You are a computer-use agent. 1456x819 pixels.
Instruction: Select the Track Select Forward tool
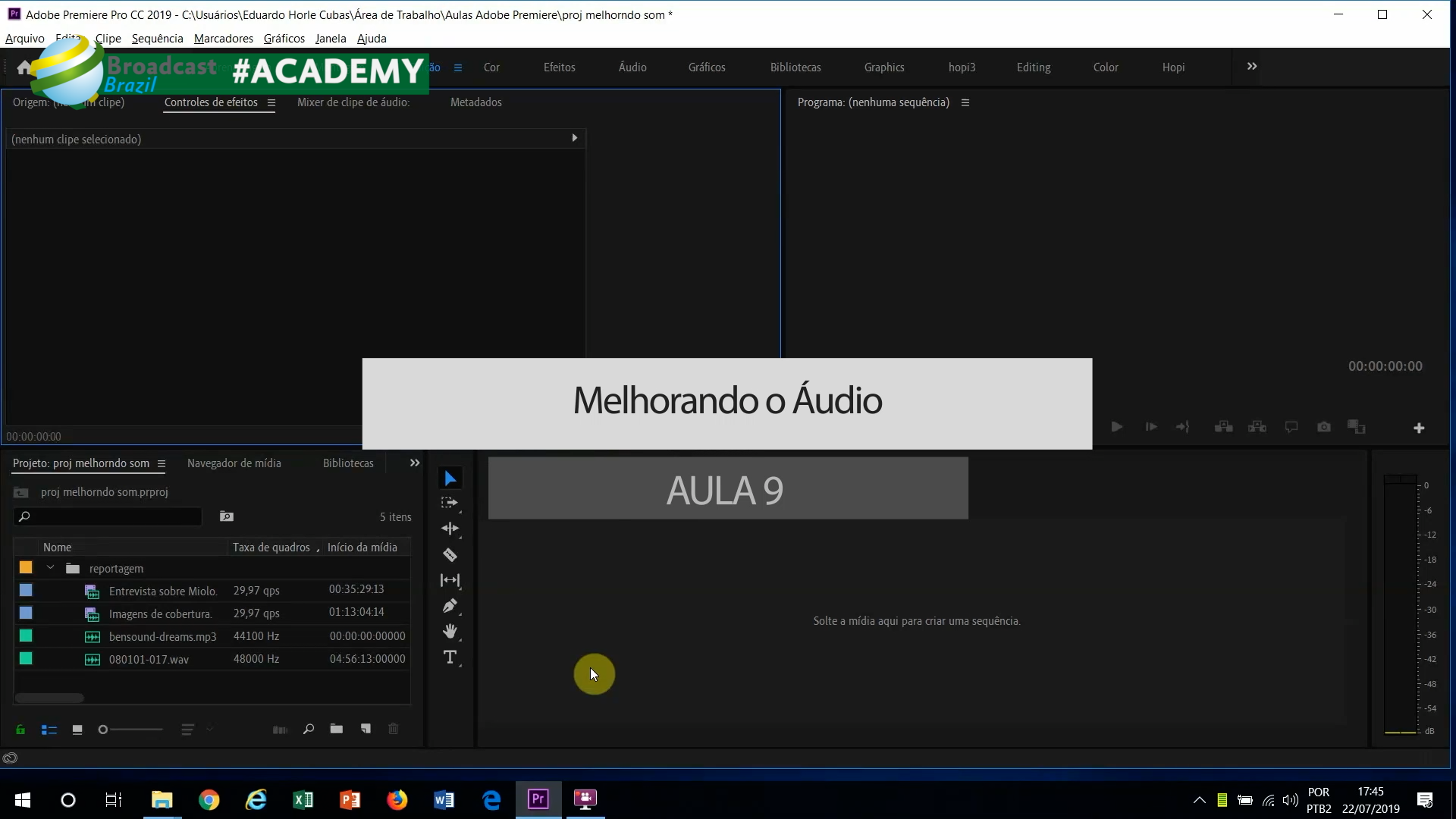[x=450, y=503]
